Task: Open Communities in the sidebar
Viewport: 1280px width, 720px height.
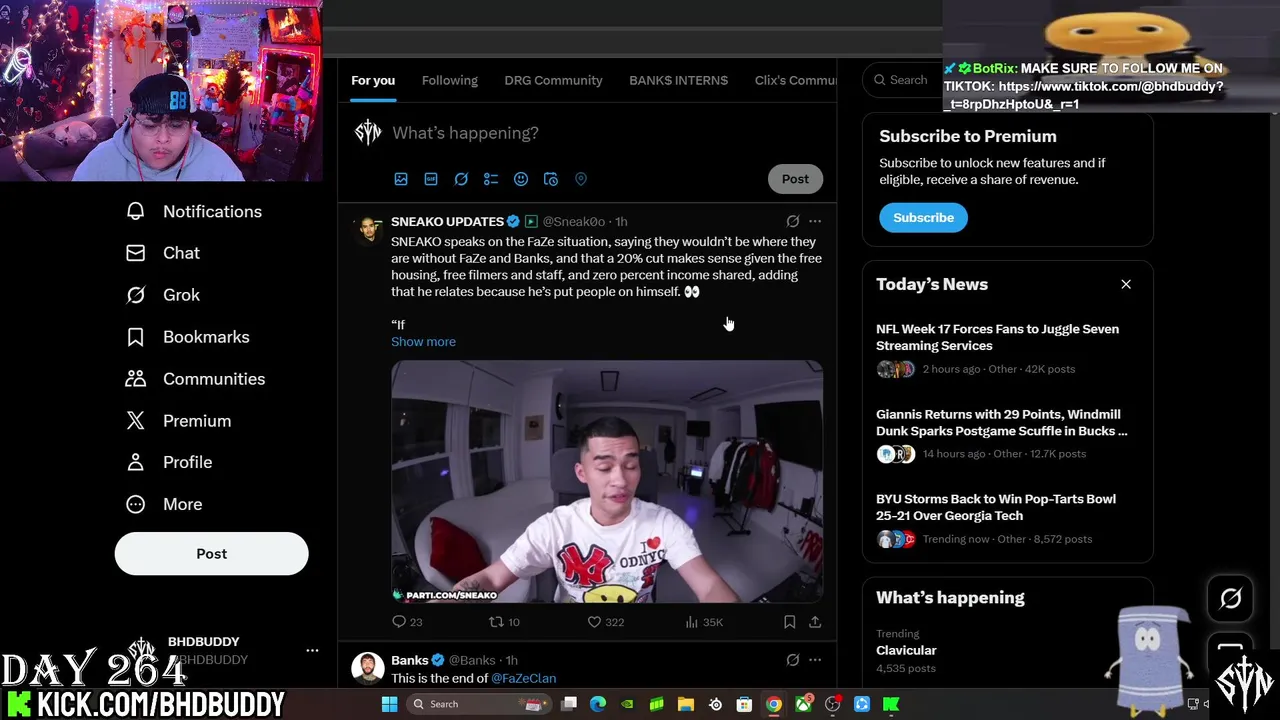Action: coord(196,379)
